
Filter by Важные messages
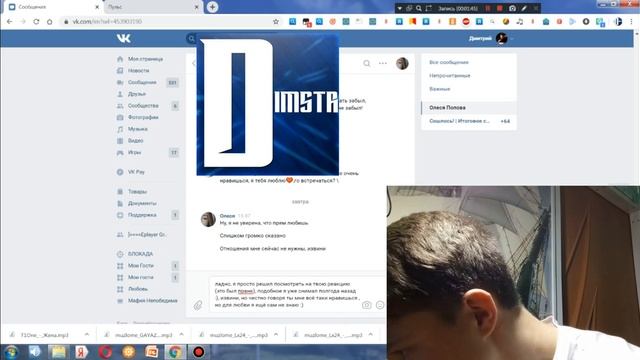[440, 89]
